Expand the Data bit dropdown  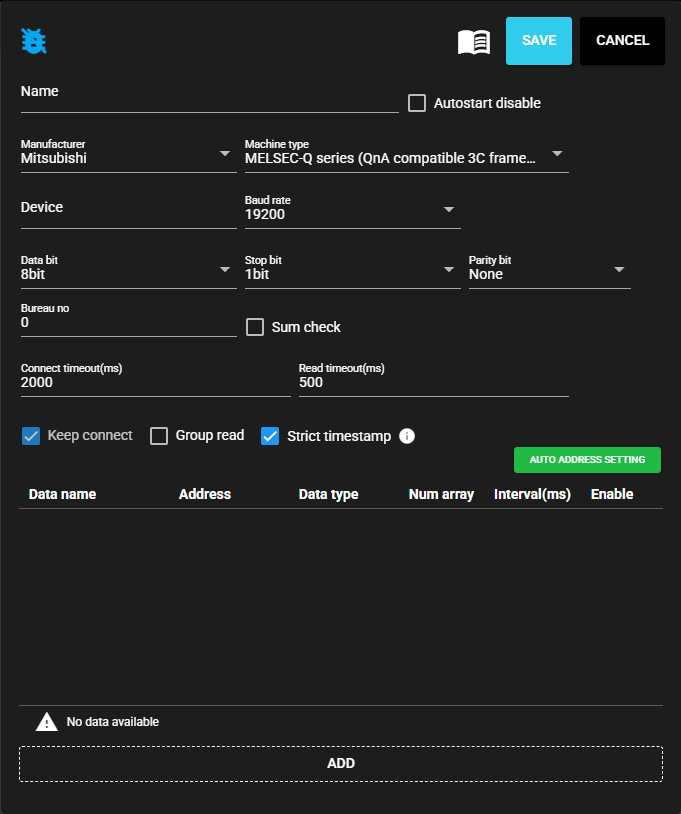click(x=128, y=273)
